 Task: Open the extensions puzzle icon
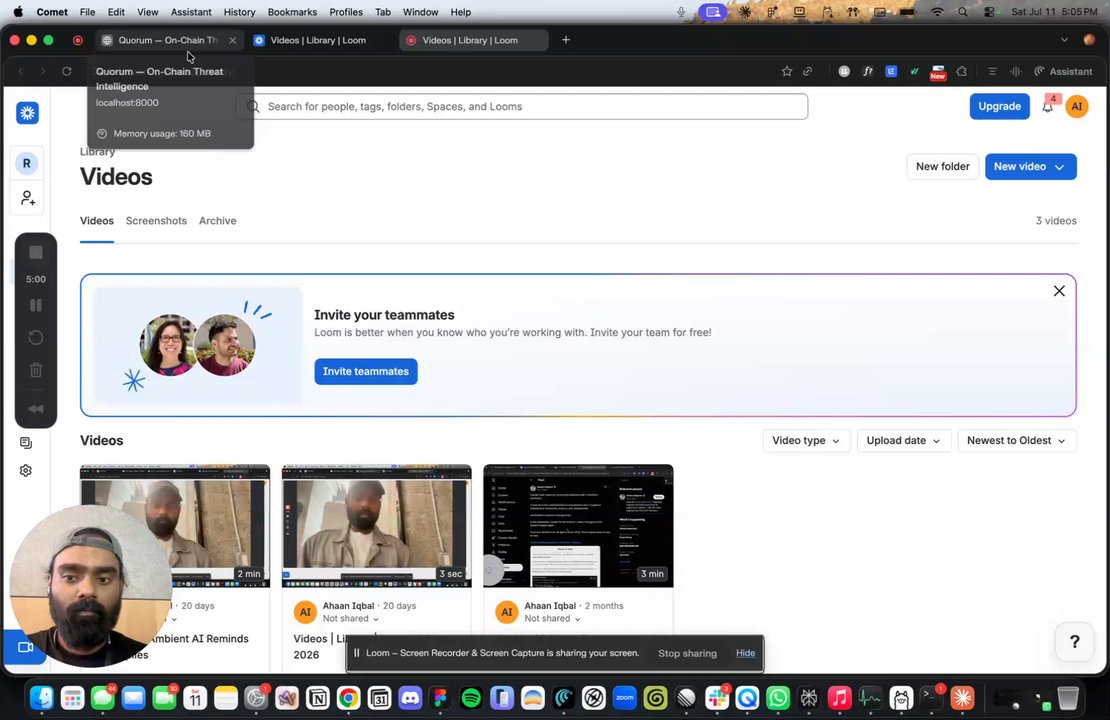[x=961, y=72]
